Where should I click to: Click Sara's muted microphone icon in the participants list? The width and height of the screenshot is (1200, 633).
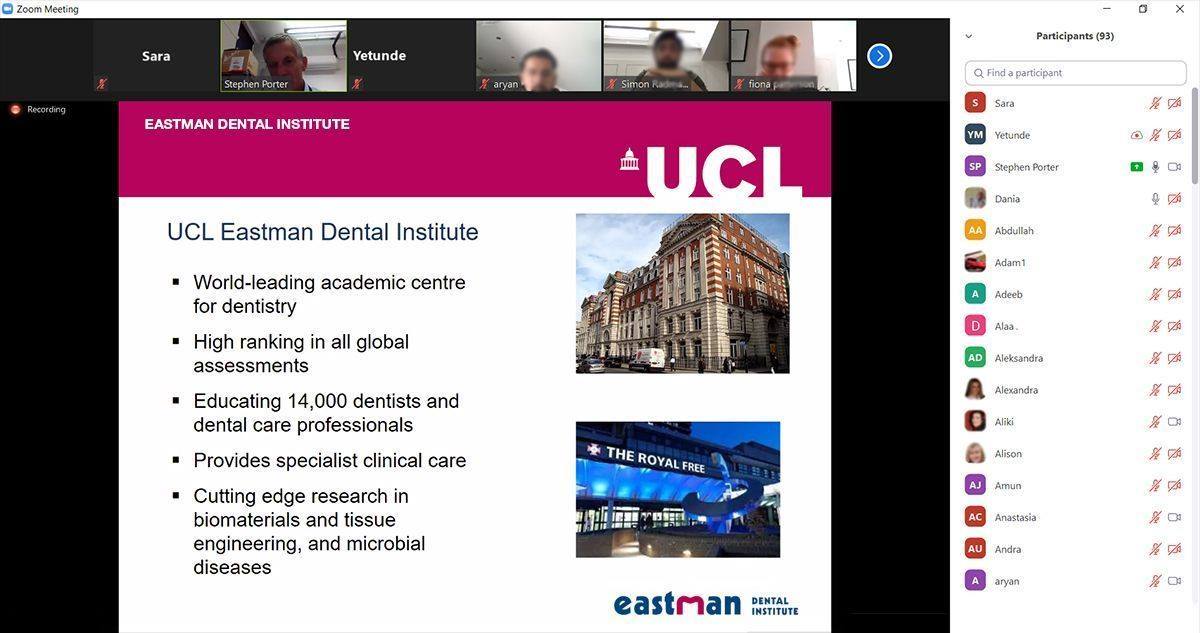pyautogui.click(x=1155, y=103)
